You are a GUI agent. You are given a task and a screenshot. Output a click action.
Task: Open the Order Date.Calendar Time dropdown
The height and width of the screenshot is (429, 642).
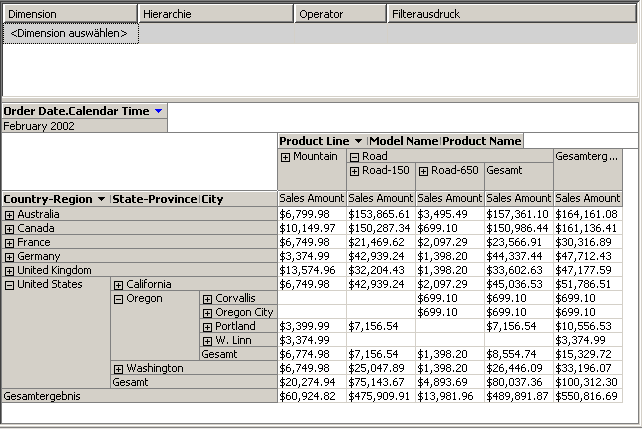tap(158, 111)
